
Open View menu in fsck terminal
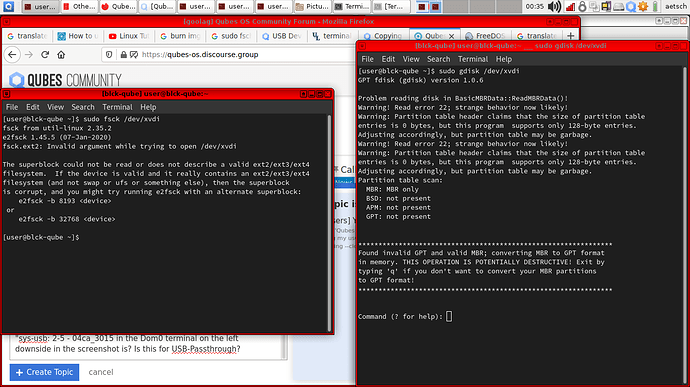[x=55, y=107]
